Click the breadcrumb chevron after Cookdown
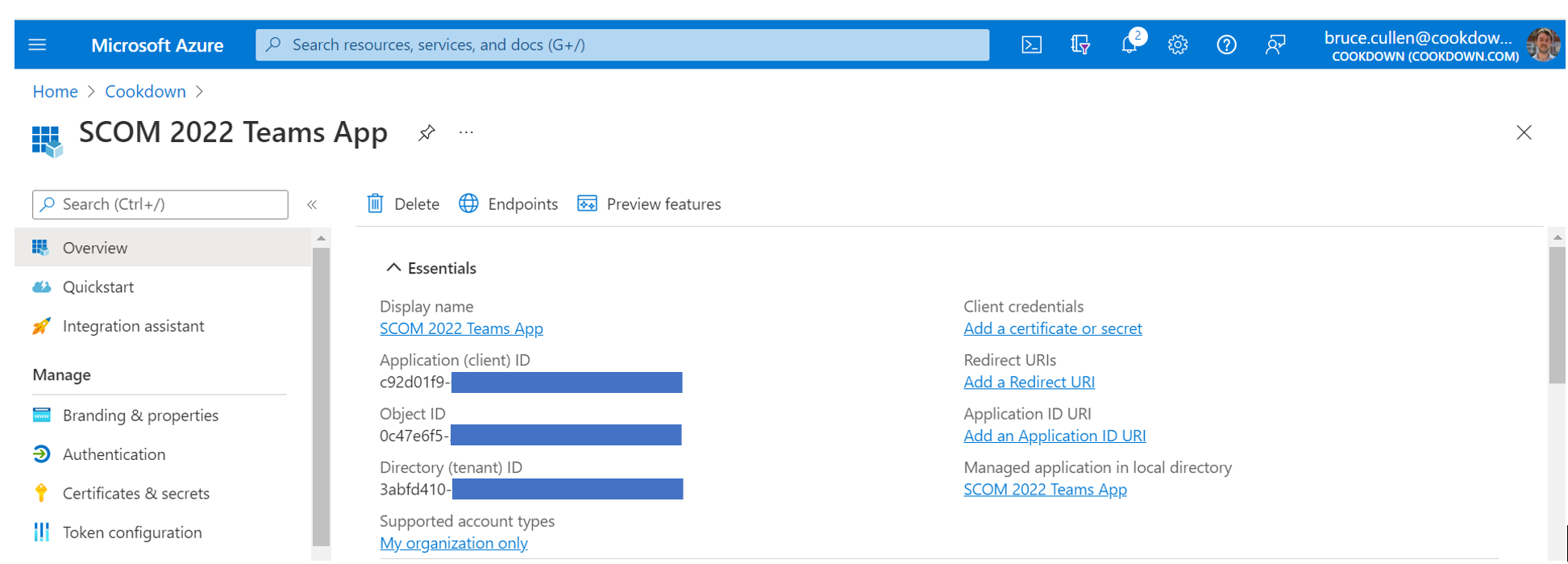The width and height of the screenshot is (1568, 564). pos(199,92)
